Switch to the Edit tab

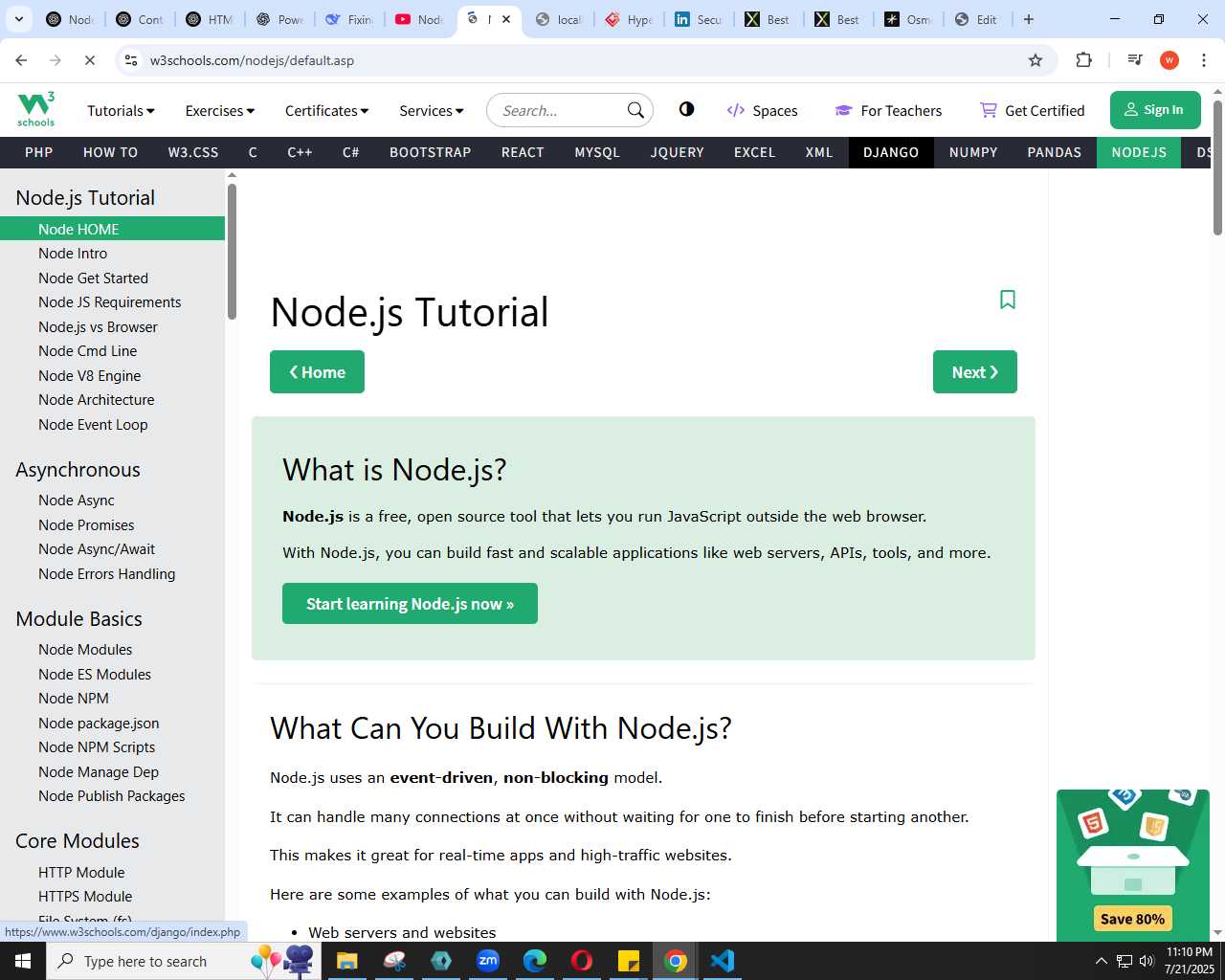click(x=978, y=19)
